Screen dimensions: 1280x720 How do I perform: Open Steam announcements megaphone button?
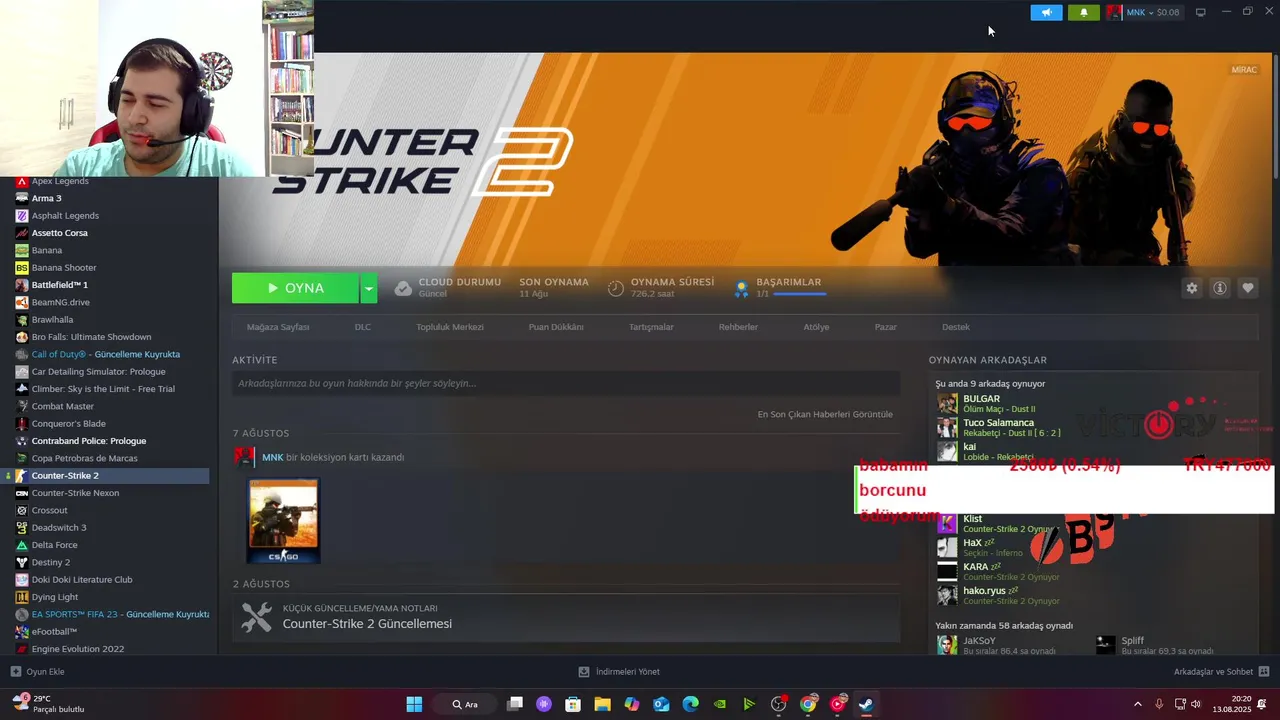[1046, 13]
